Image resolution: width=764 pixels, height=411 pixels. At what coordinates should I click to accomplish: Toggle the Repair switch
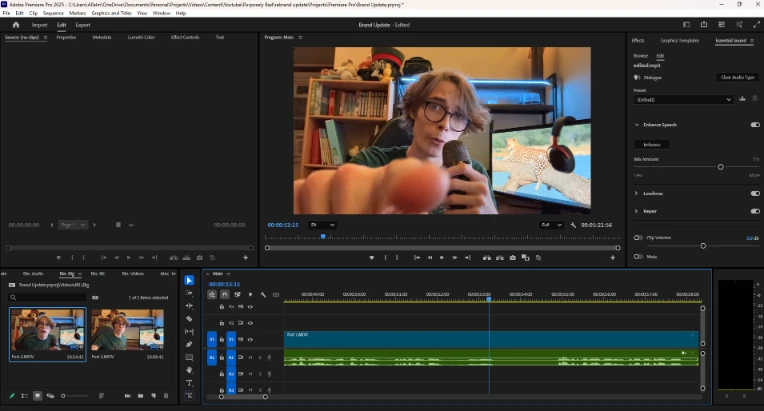755,211
